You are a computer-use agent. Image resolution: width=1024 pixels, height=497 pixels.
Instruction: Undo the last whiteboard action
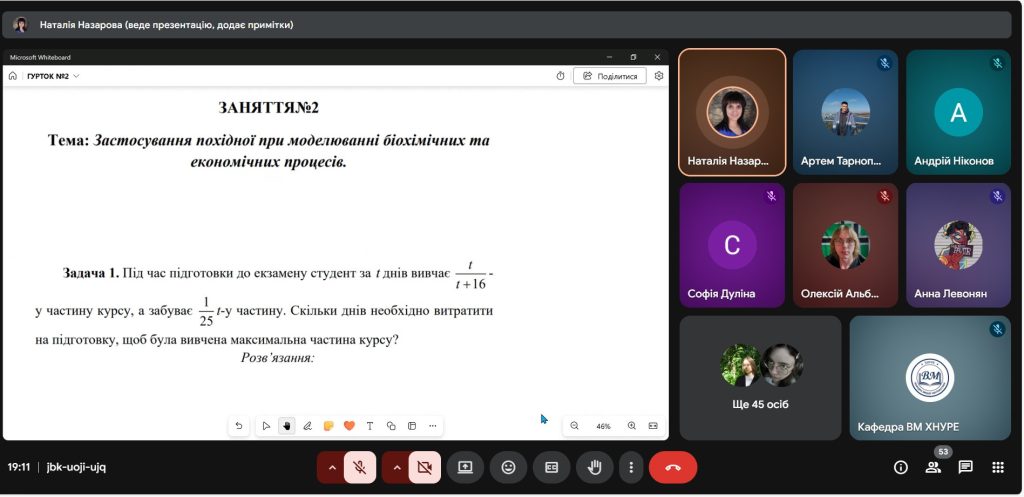click(x=238, y=426)
